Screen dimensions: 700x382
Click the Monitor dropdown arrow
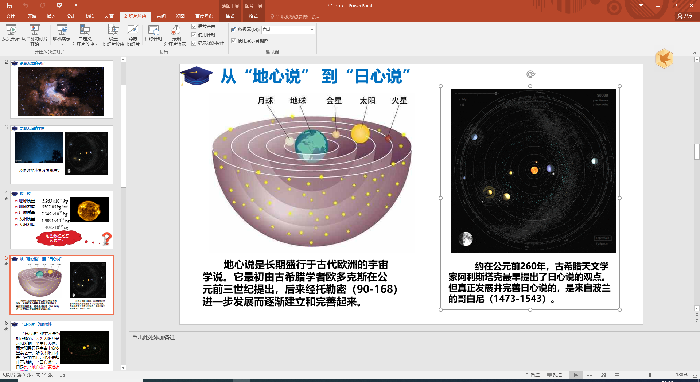pos(312,29)
